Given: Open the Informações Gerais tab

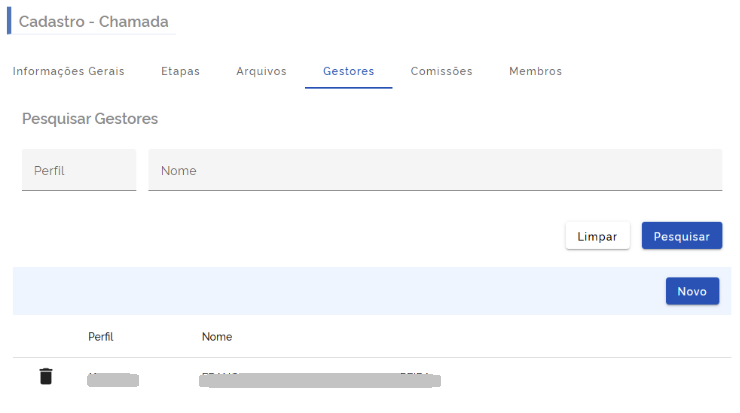Looking at the screenshot, I should (69, 71).
